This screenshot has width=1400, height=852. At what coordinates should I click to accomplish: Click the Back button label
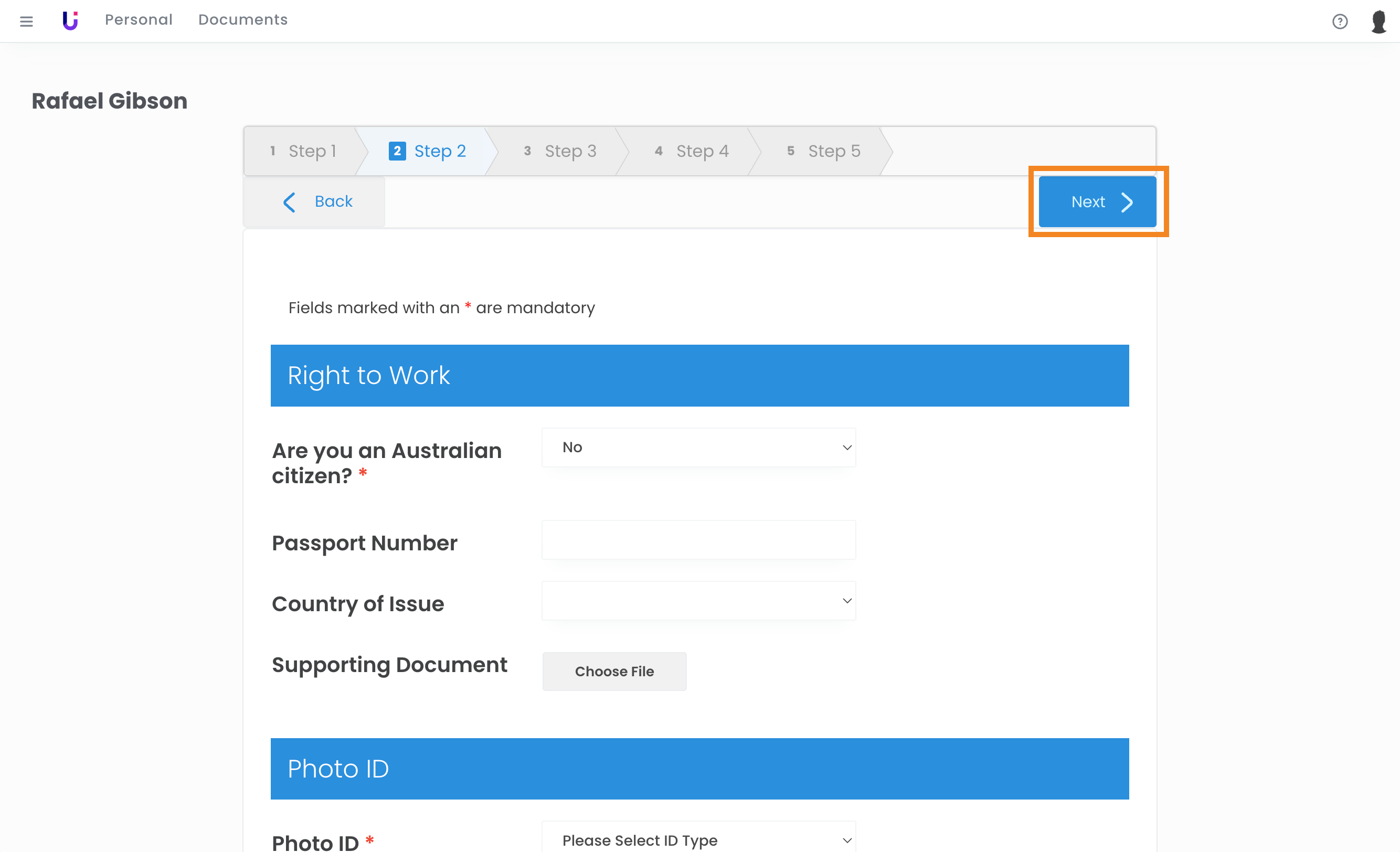334,201
